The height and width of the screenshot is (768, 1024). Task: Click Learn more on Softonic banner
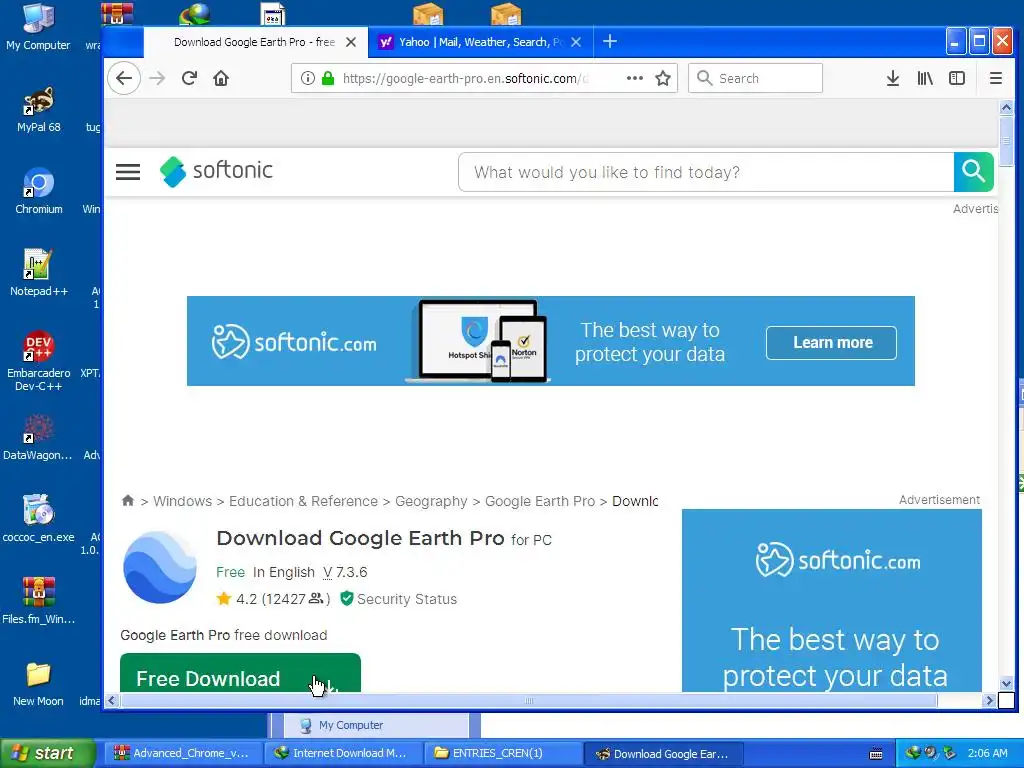coord(831,342)
